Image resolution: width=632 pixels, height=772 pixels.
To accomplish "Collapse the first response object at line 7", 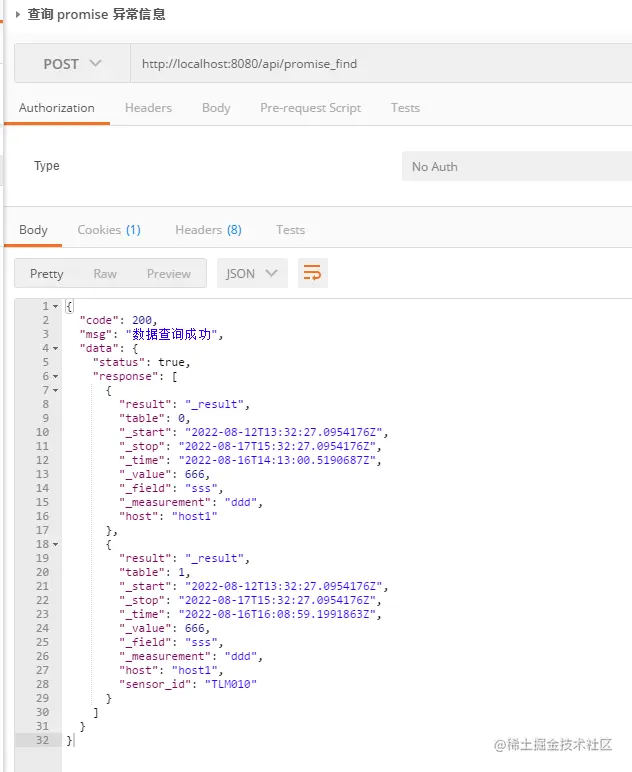I will point(56,390).
